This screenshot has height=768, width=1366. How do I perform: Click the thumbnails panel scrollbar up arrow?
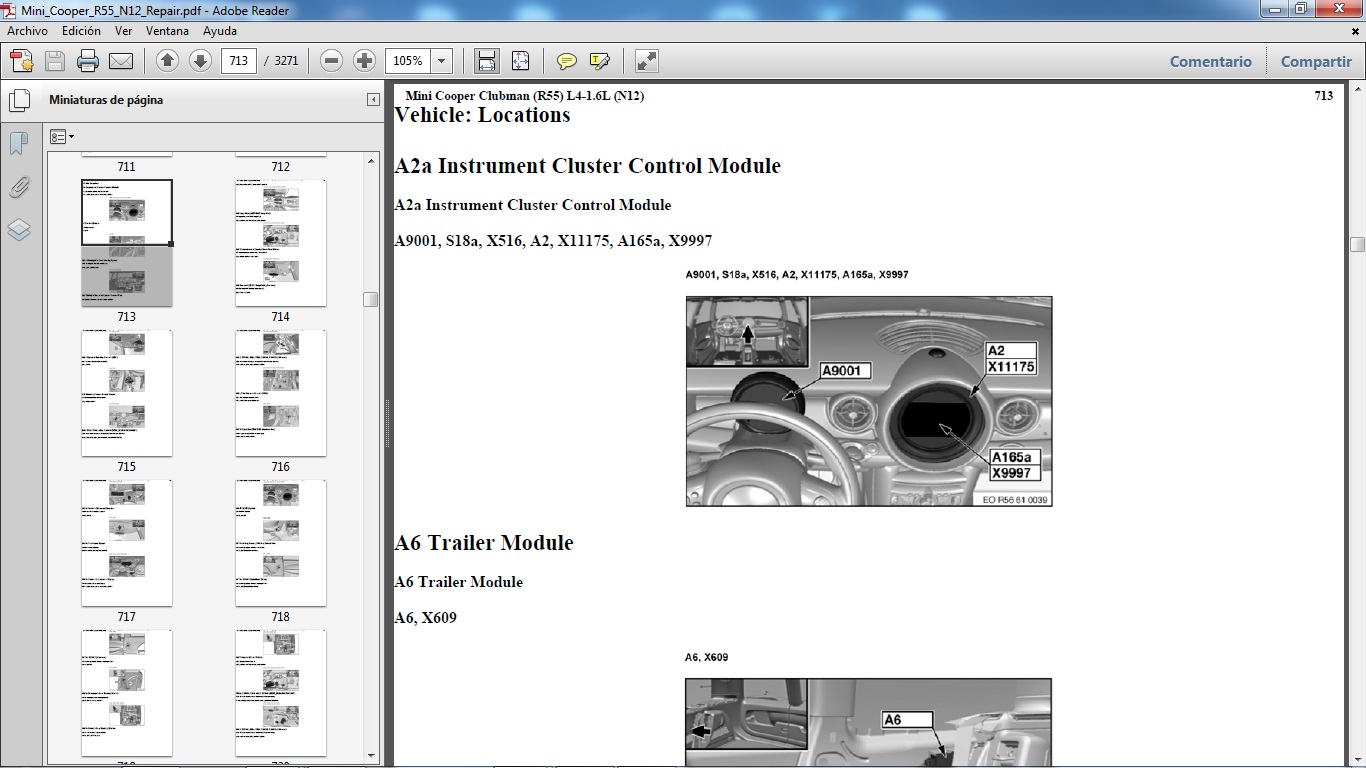coord(371,160)
